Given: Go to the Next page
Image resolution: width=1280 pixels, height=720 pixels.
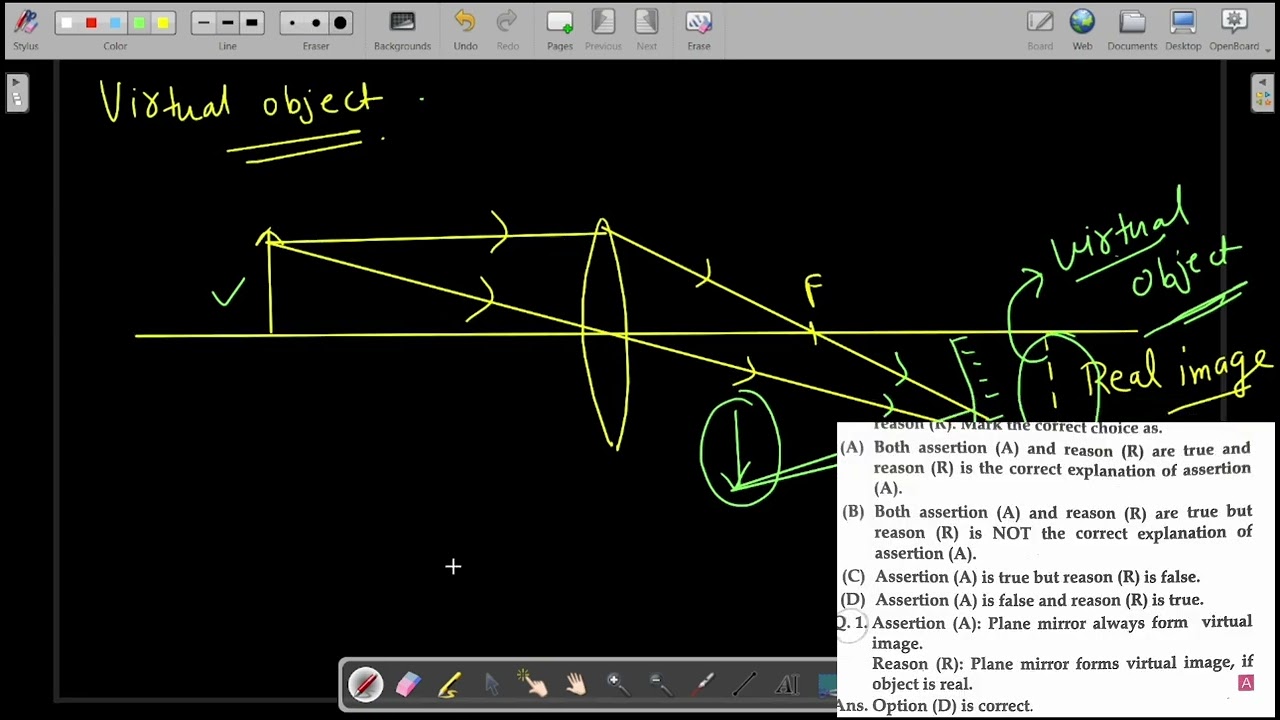Looking at the screenshot, I should pos(647,29).
